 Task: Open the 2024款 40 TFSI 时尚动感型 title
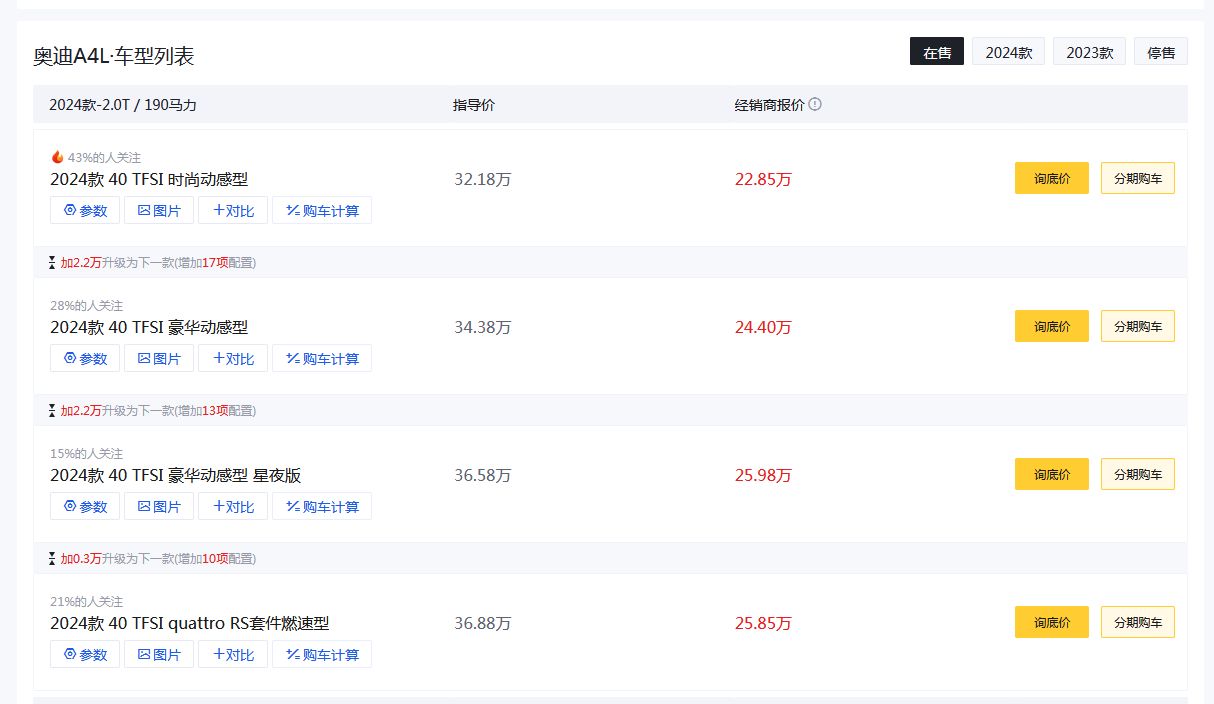pos(149,180)
